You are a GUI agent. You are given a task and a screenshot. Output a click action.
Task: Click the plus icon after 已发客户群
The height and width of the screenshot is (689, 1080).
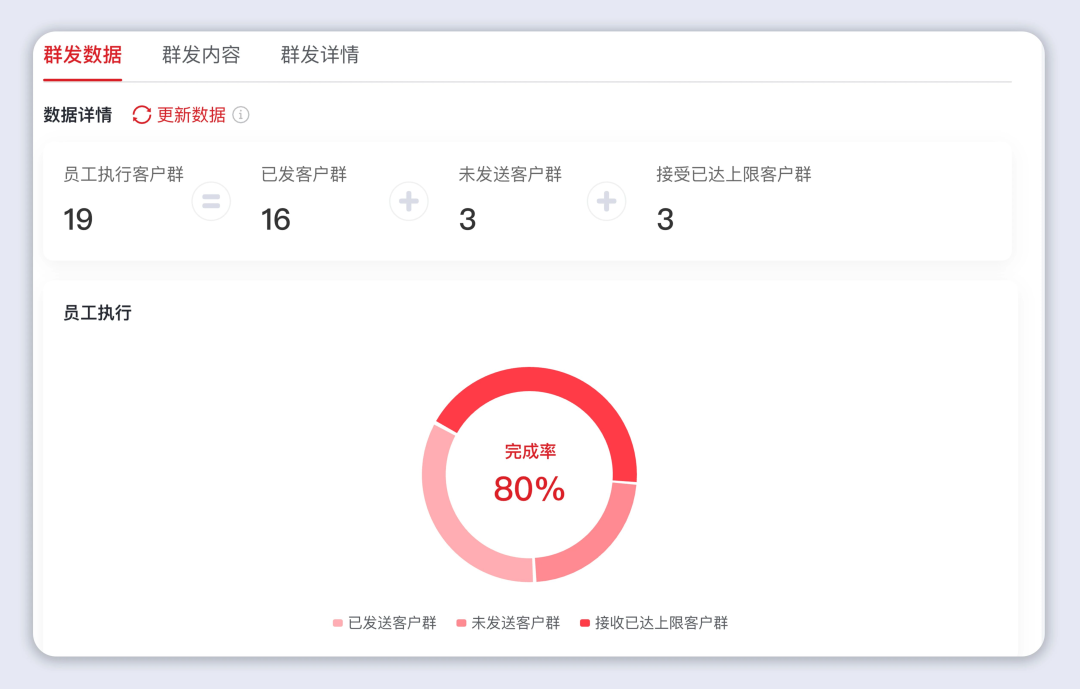(x=408, y=202)
